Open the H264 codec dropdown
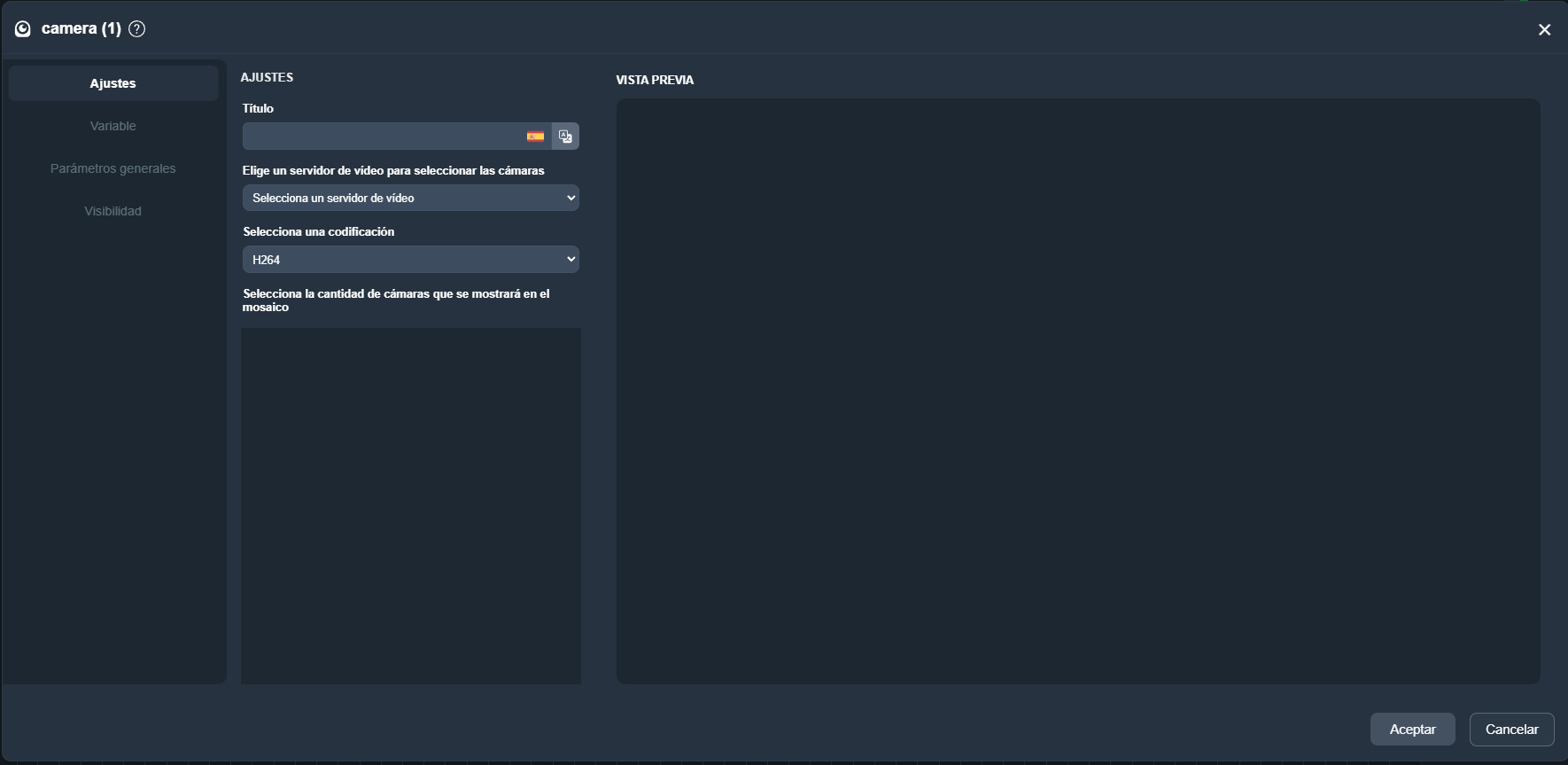Screen dimensions: 1568x765 [x=410, y=260]
